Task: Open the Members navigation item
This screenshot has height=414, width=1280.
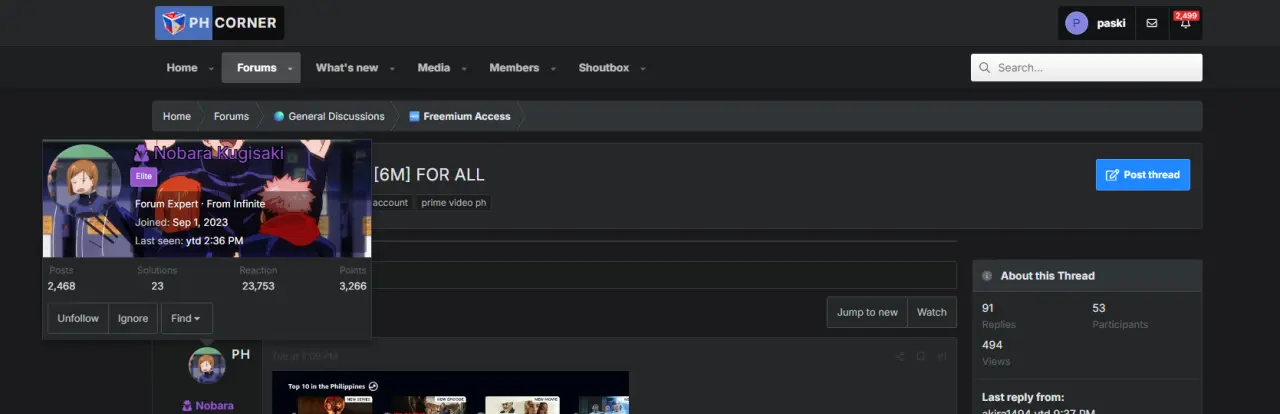Action: [514, 68]
